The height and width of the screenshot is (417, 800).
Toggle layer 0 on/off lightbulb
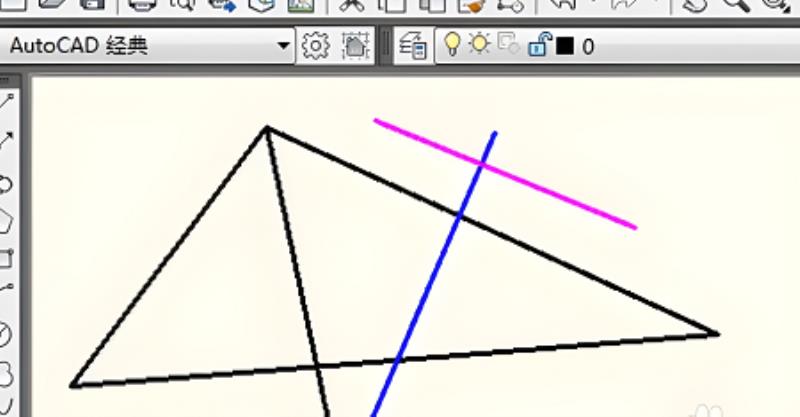coord(452,44)
